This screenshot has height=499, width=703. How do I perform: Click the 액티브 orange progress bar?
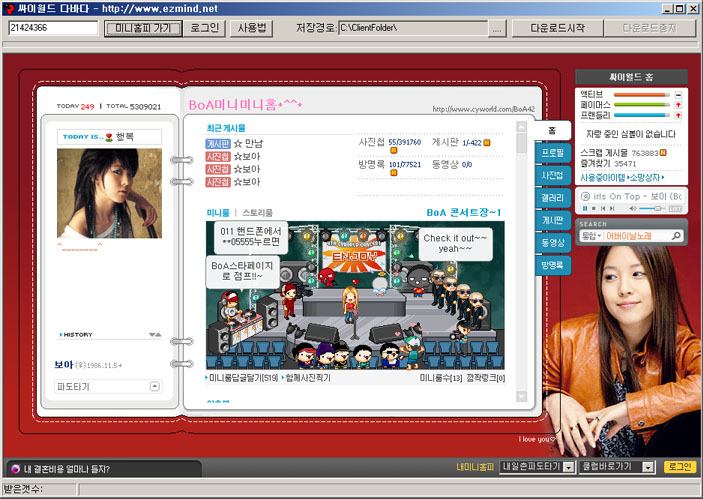tap(642, 95)
